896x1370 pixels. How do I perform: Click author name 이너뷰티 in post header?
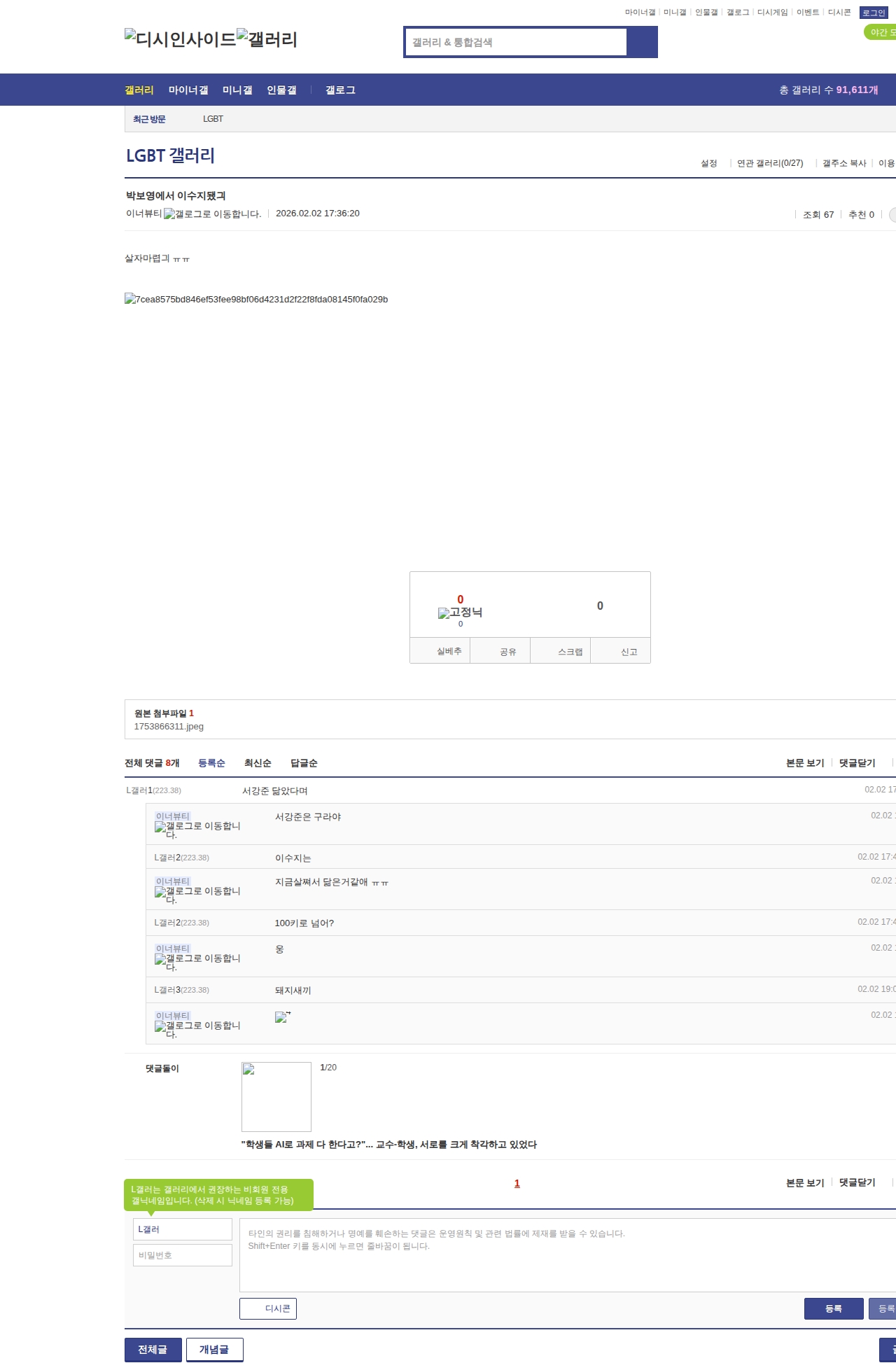tap(143, 214)
